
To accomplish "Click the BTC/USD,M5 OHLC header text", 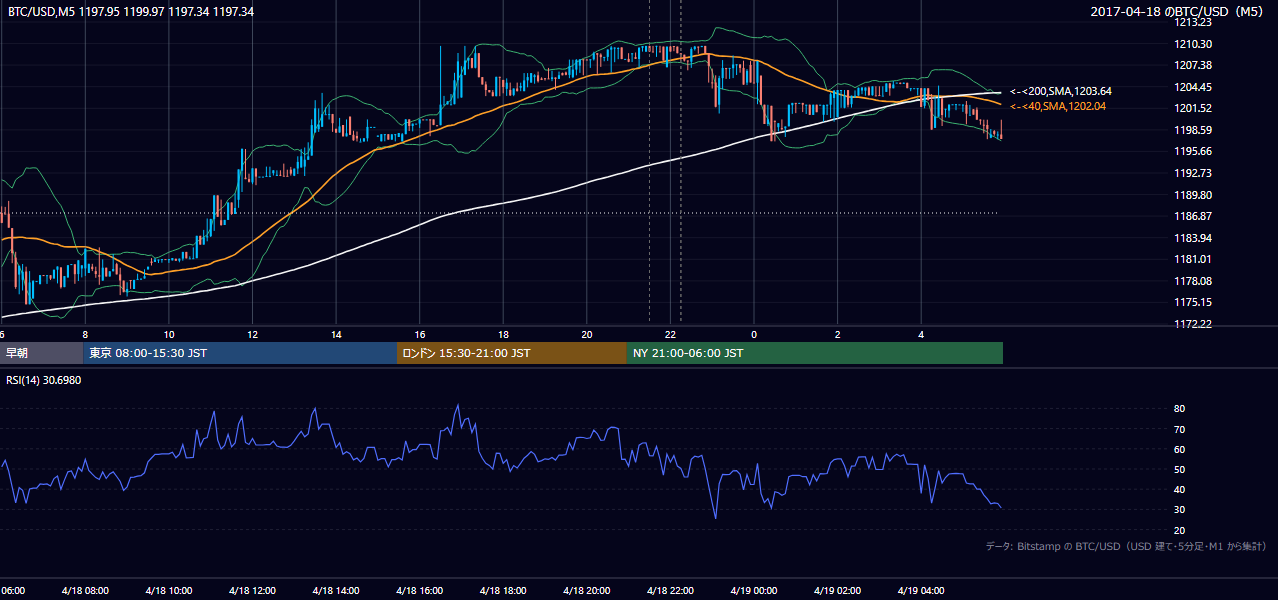I will click(x=130, y=12).
